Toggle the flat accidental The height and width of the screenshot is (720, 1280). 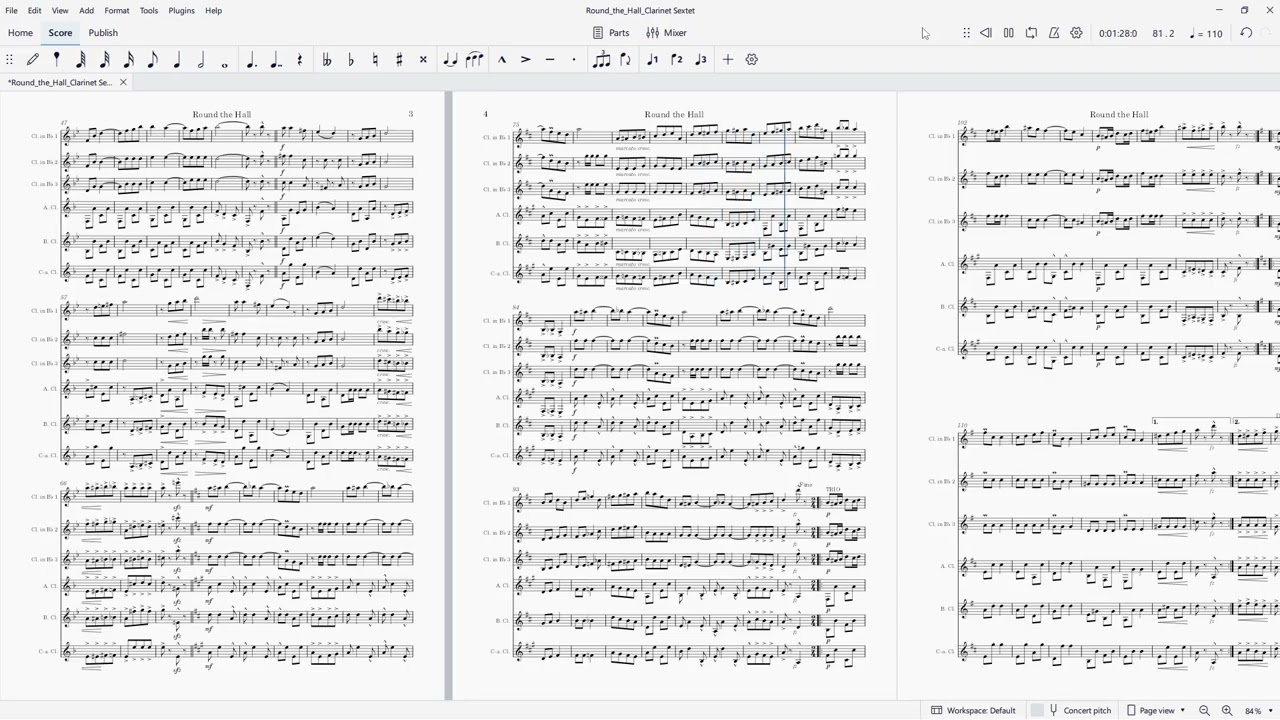click(350, 60)
